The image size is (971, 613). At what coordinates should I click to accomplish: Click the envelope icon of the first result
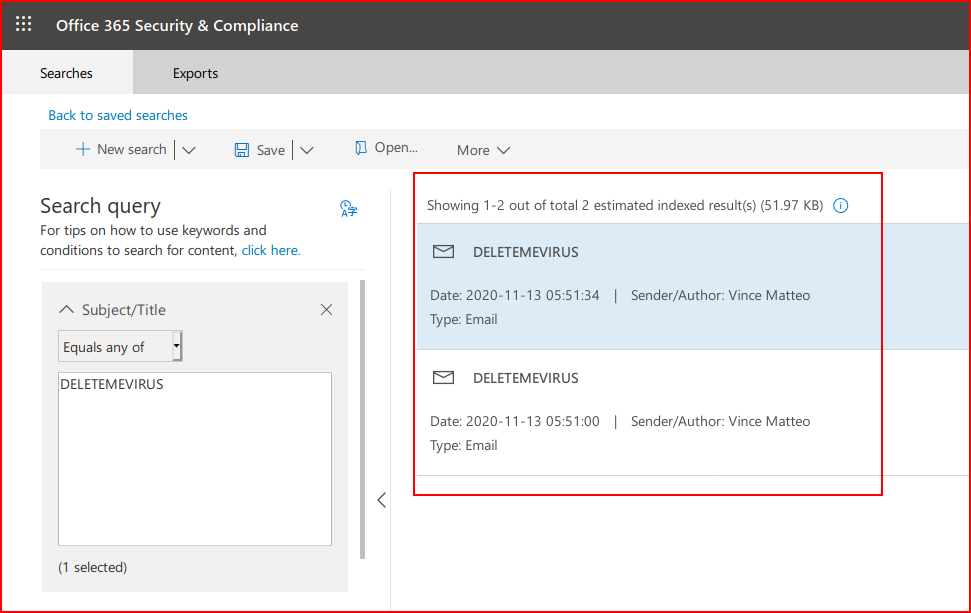point(443,251)
